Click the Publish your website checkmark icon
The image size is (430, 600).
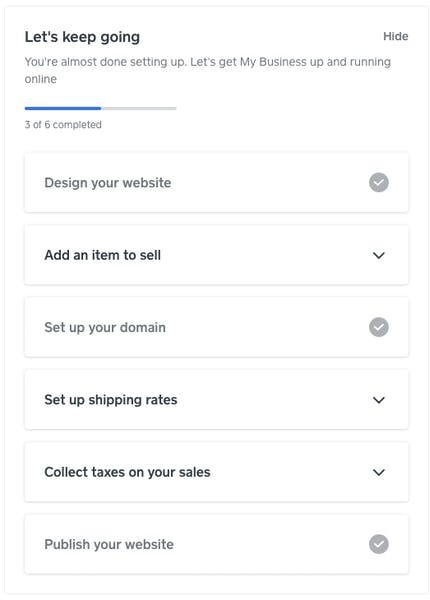(378, 544)
